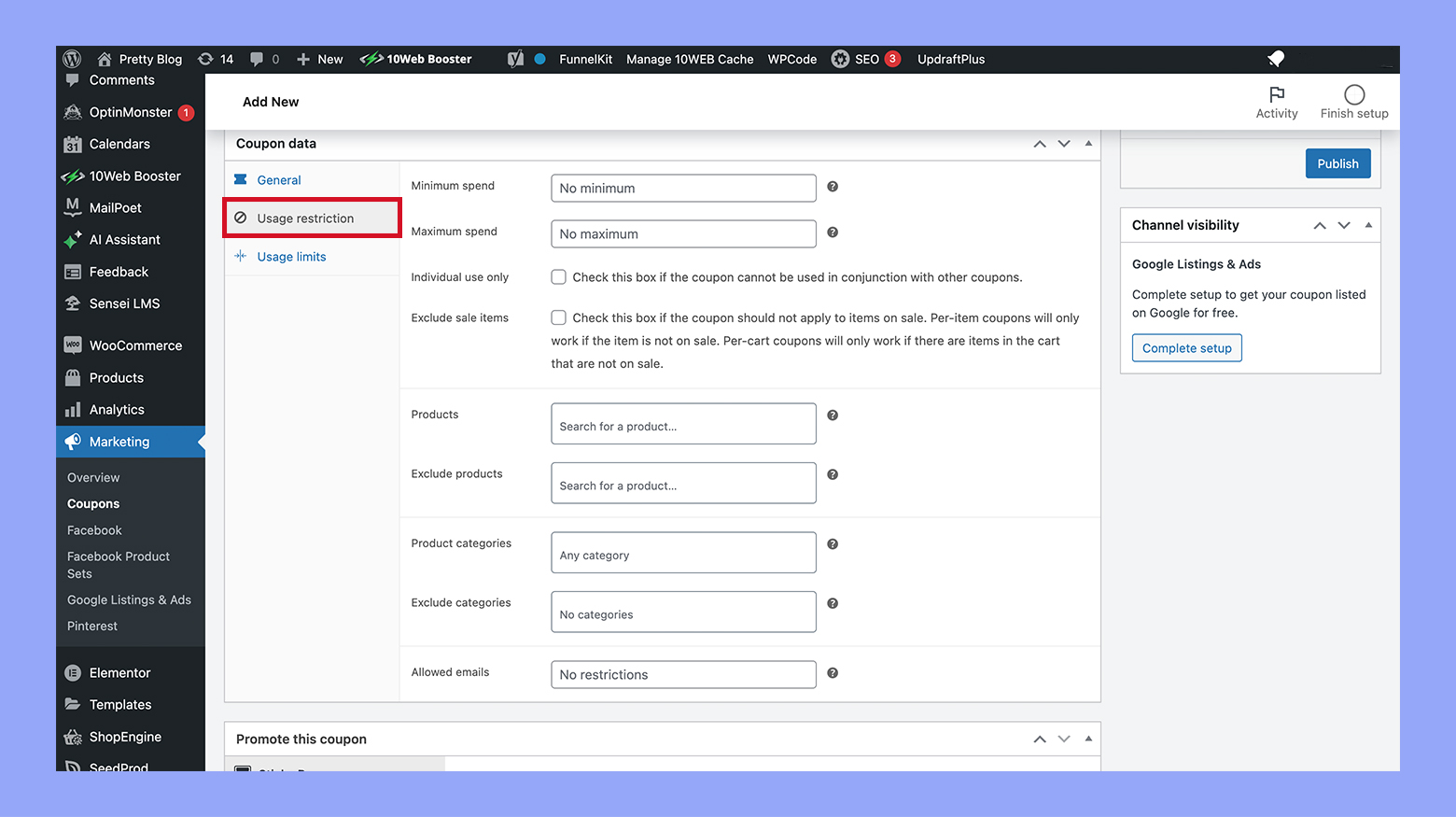This screenshot has width=1456, height=817.
Task: Click the OptinMonster sidebar icon
Action: pyautogui.click(x=73, y=112)
